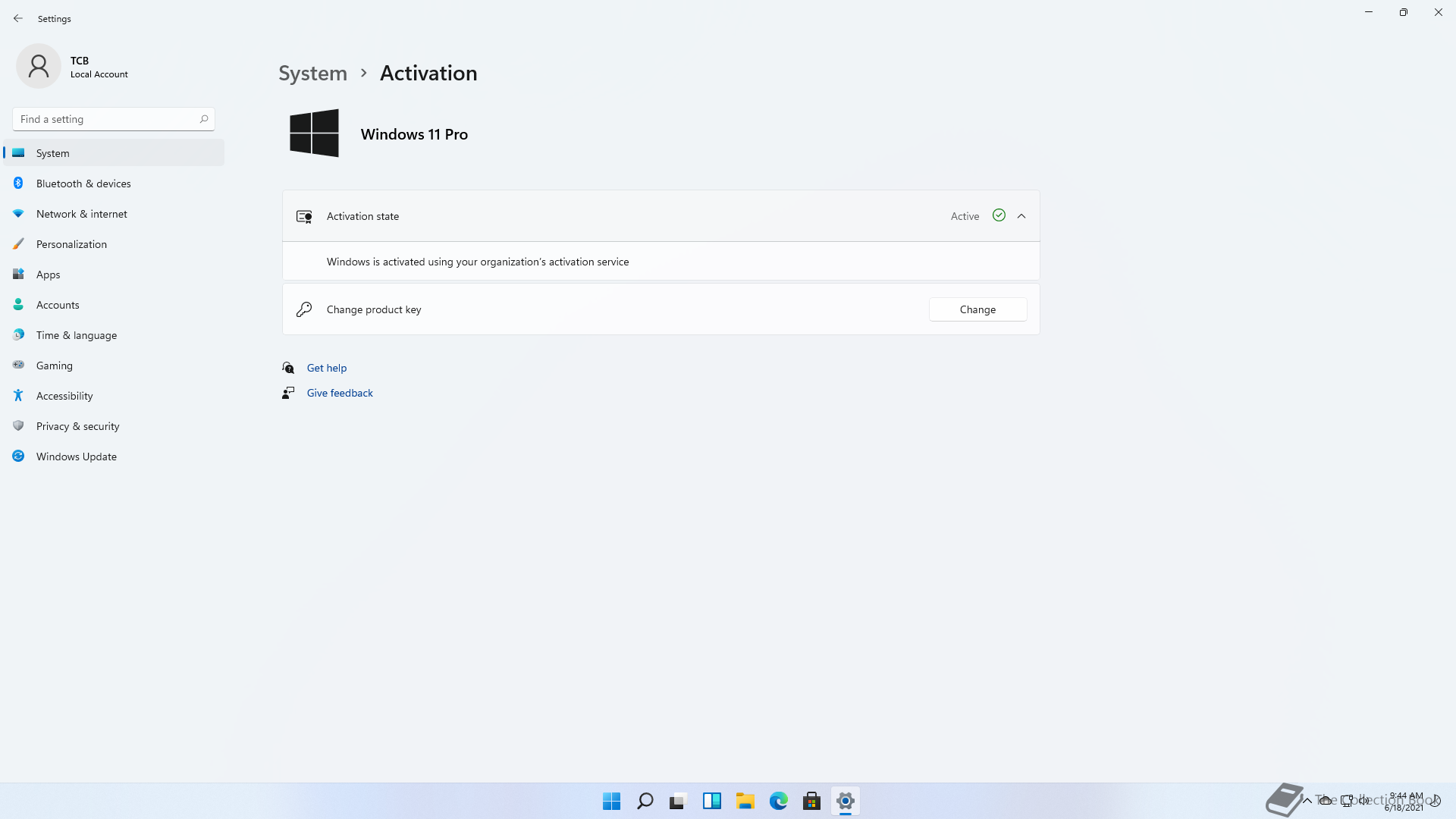Click the search magnifier in settings field
Screen dimensions: 1456x819
tap(204, 119)
